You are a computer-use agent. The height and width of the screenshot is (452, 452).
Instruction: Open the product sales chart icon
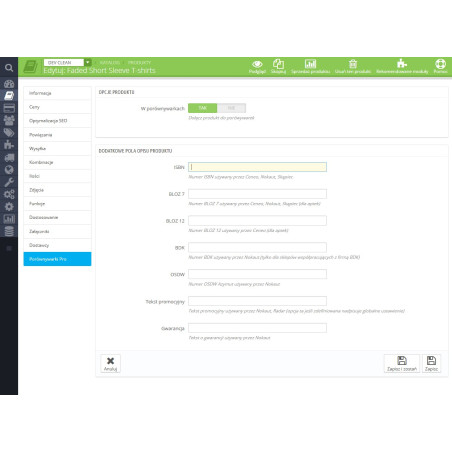point(310,64)
